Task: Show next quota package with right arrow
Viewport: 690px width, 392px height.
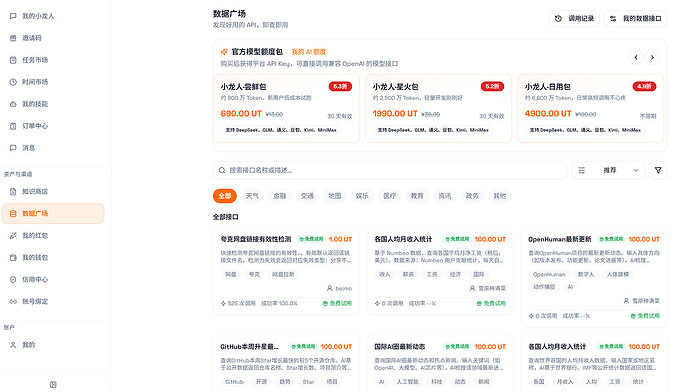Action: coord(652,57)
